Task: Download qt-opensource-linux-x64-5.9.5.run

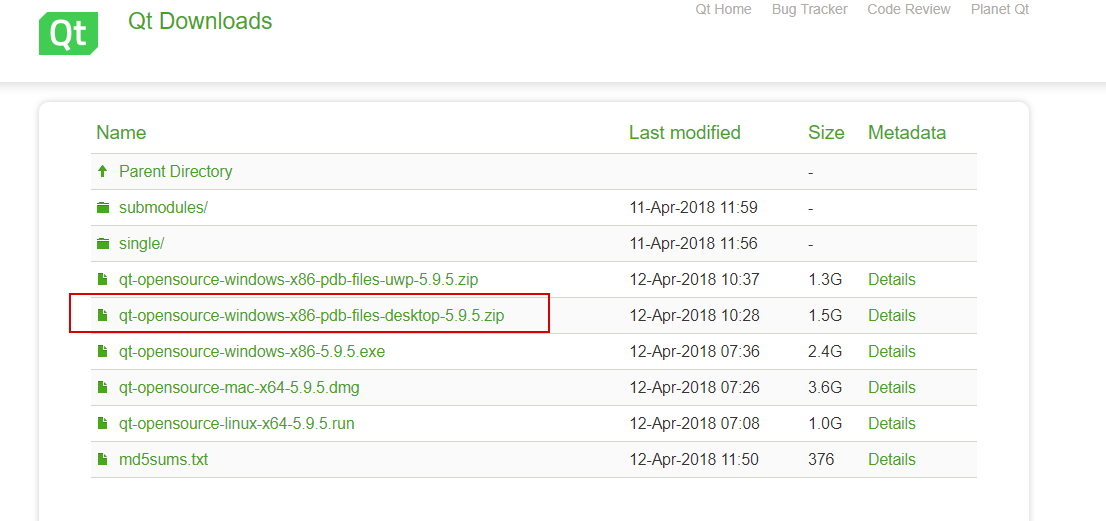Action: (236, 424)
